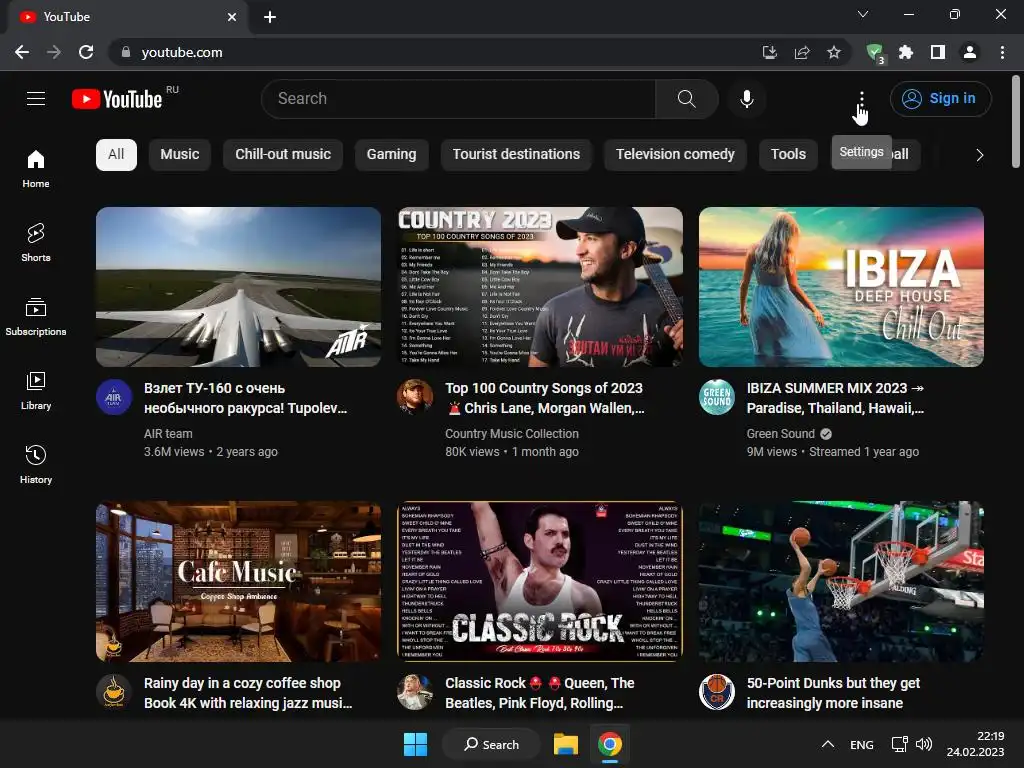Open File Explorer from the taskbar

coord(566,744)
